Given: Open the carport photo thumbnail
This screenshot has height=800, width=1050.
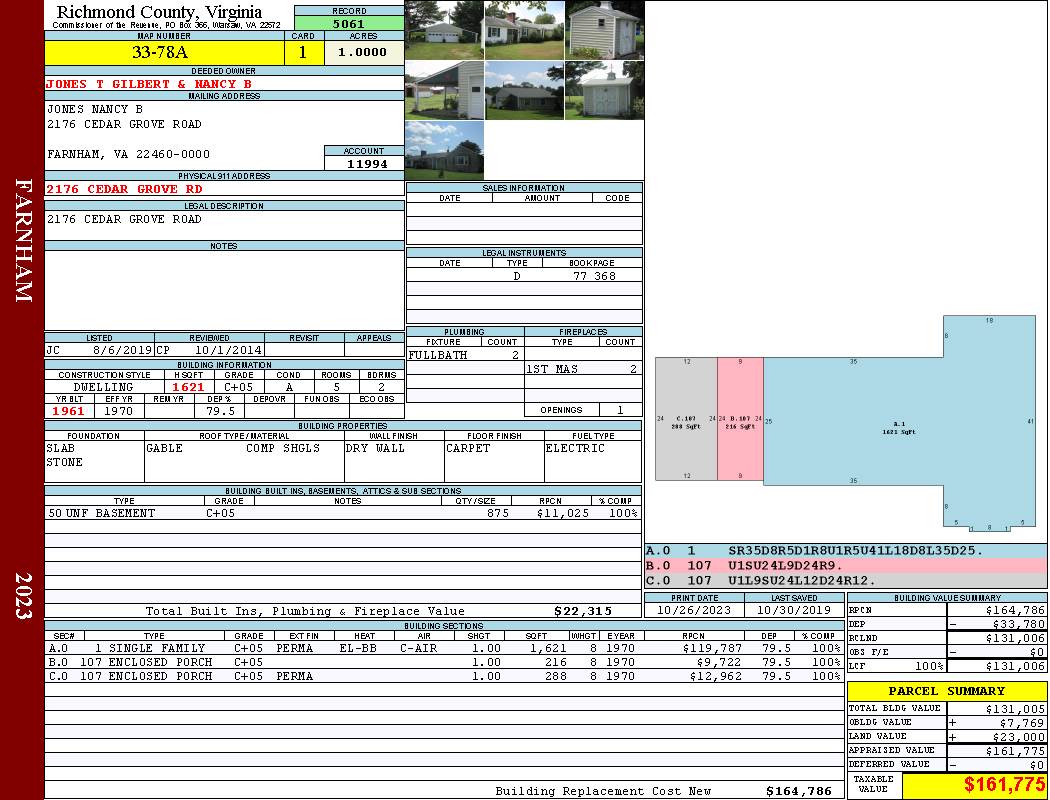Looking at the screenshot, I should click(444, 90).
